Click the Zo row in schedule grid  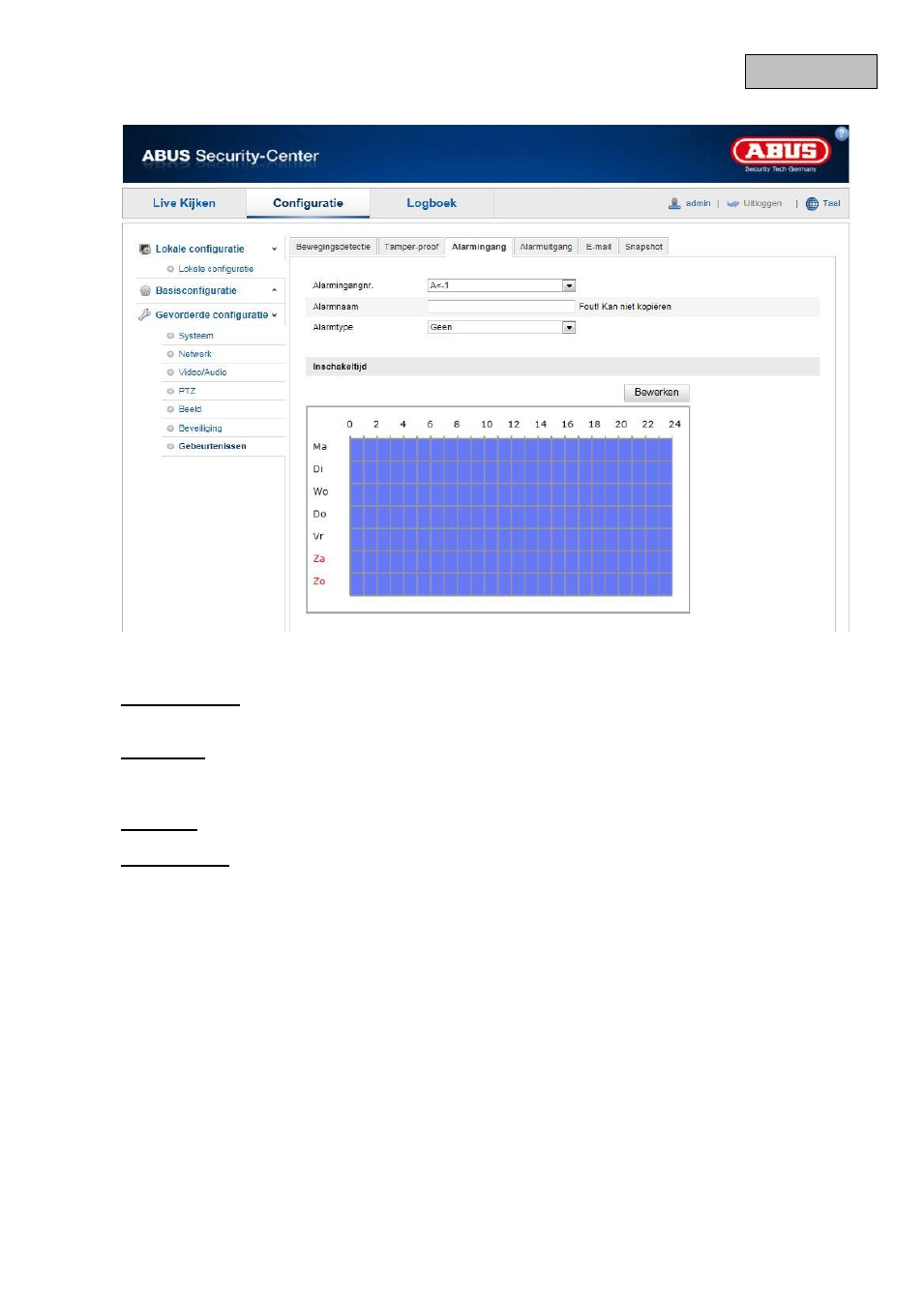[x=510, y=582]
